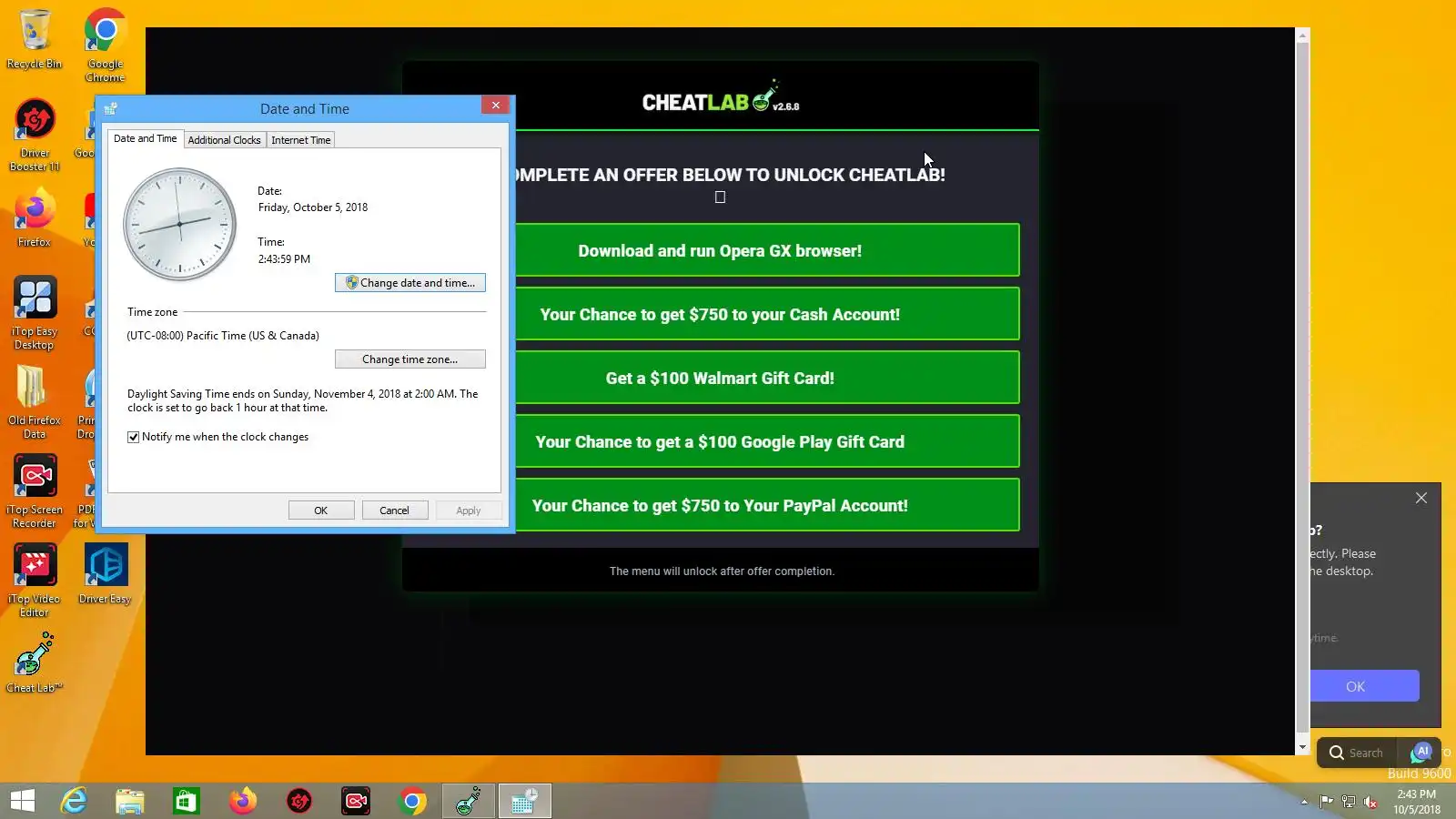Viewport: 1456px width, 819px height.
Task: Open iTop Screen Recorder from the taskbar
Action: coord(356,801)
